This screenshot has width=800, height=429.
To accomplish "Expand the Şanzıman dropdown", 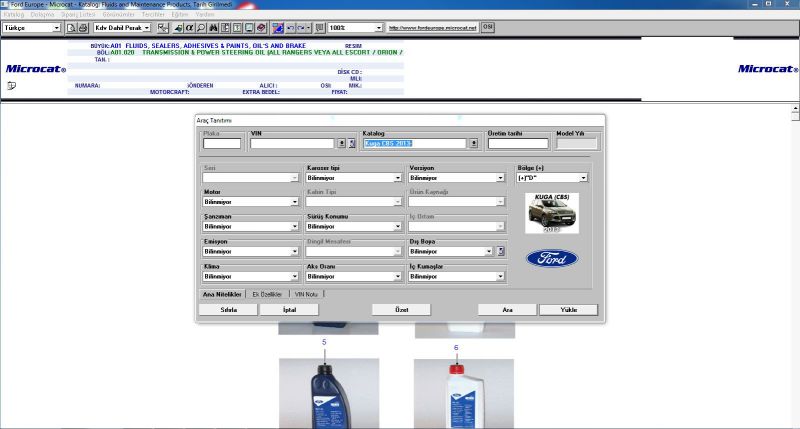I will 294,226.
